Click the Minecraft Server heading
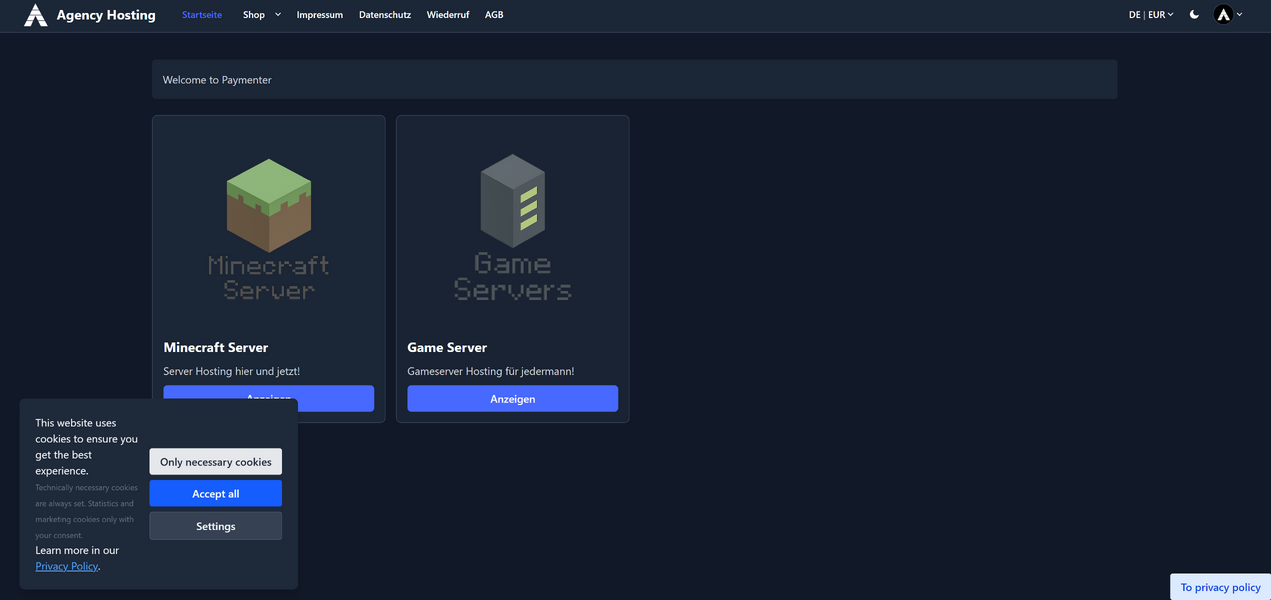Viewport: 1271px width, 600px height. [216, 347]
